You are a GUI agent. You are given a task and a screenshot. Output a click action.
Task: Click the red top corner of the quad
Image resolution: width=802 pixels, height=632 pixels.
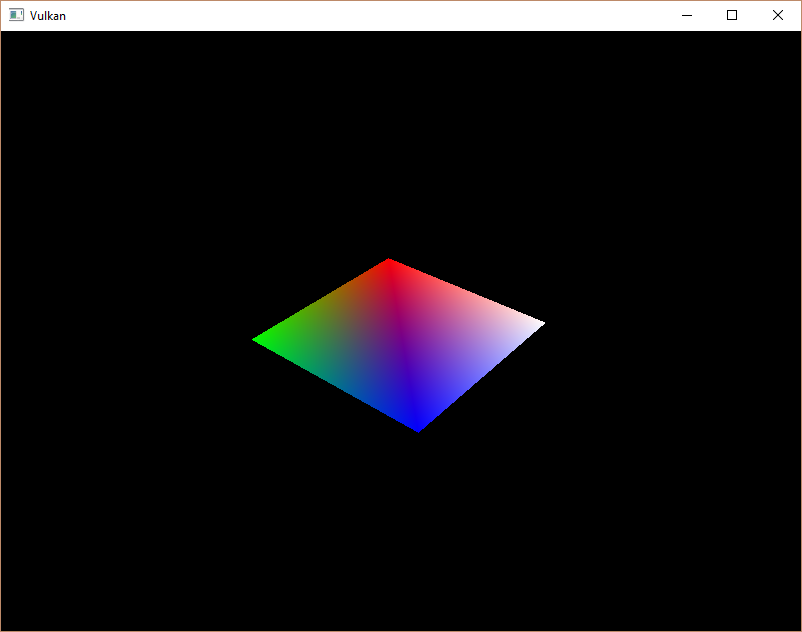(389, 262)
